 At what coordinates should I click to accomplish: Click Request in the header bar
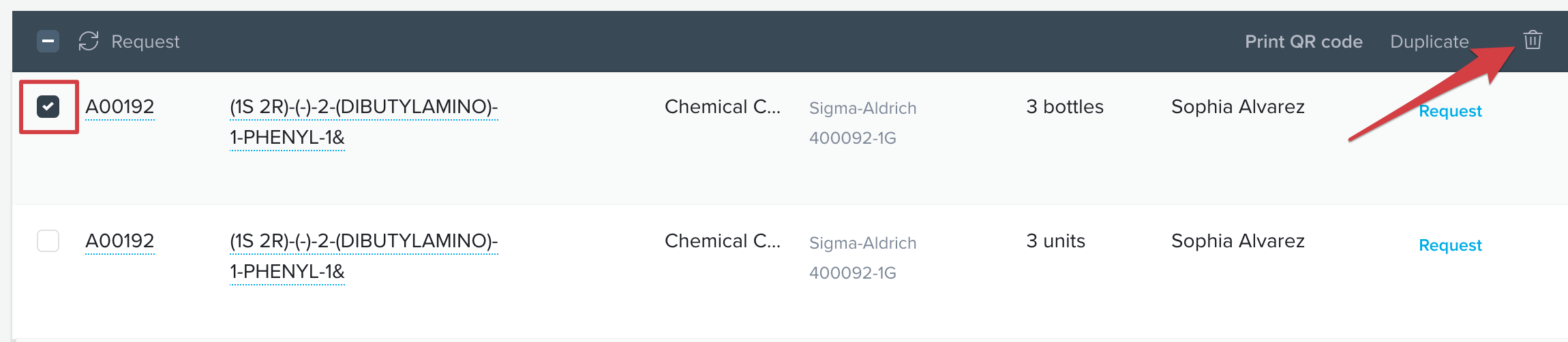tap(145, 42)
